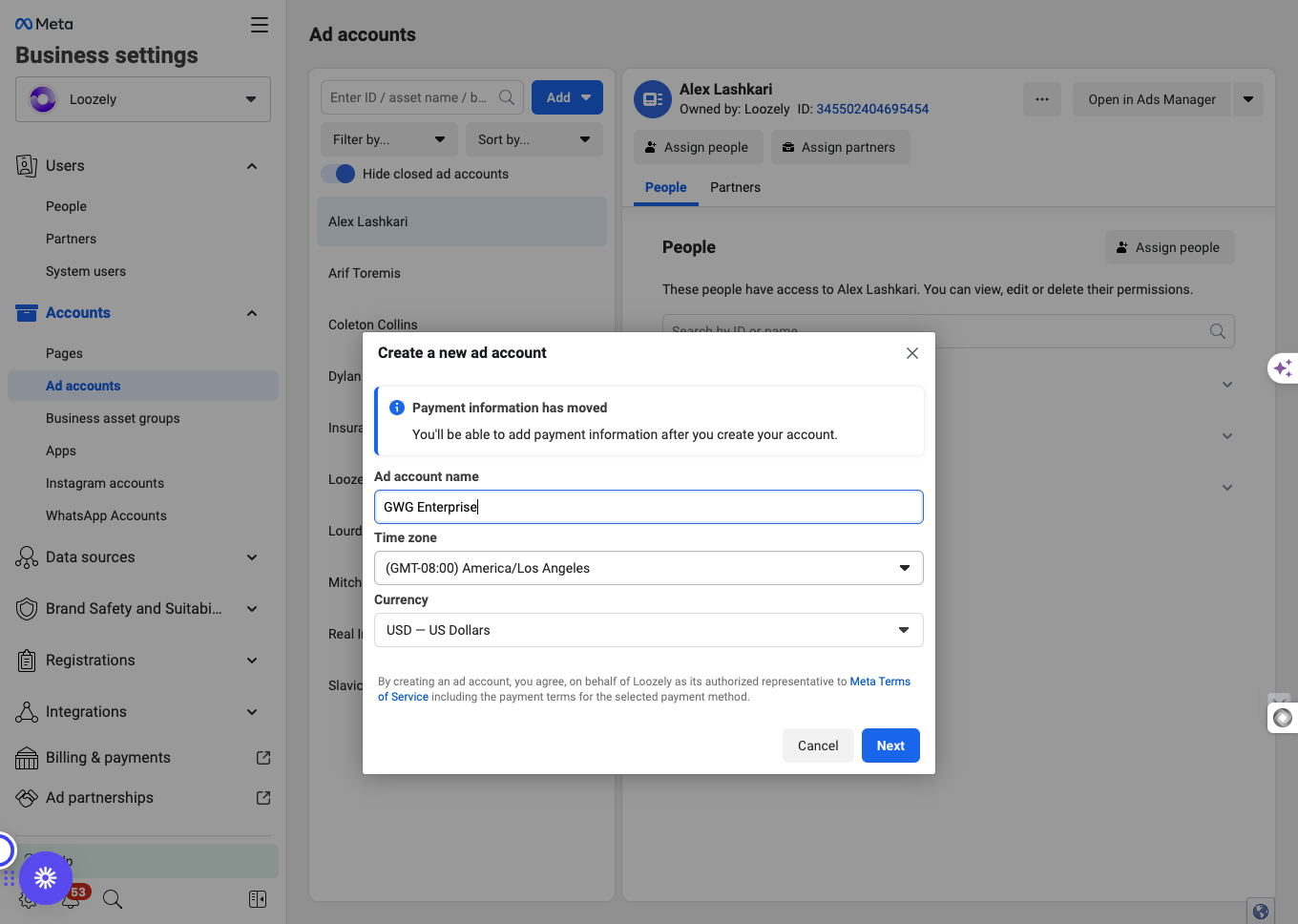1298x924 pixels.
Task: Click Ad partnerships external link icon
Action: click(263, 798)
